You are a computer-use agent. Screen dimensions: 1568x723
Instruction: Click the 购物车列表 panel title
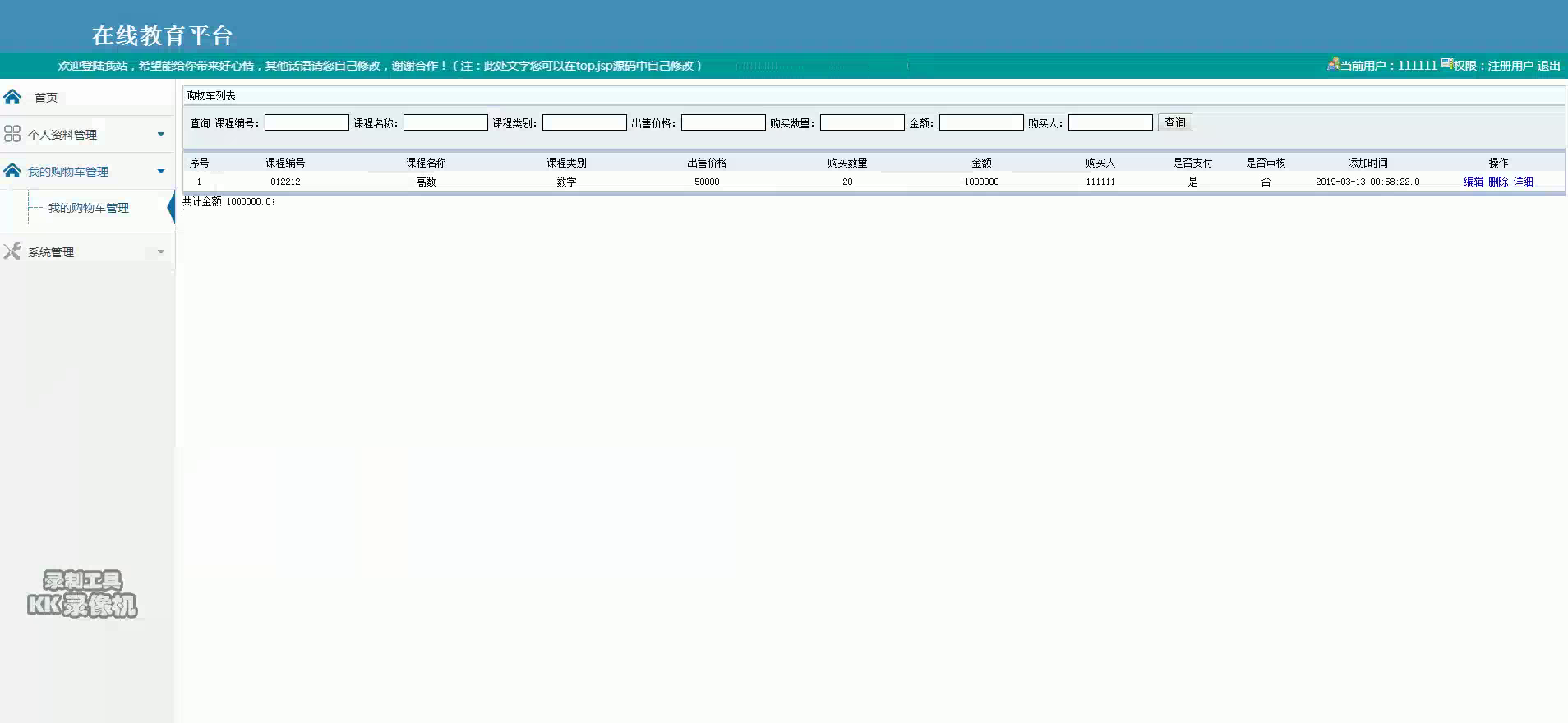210,95
